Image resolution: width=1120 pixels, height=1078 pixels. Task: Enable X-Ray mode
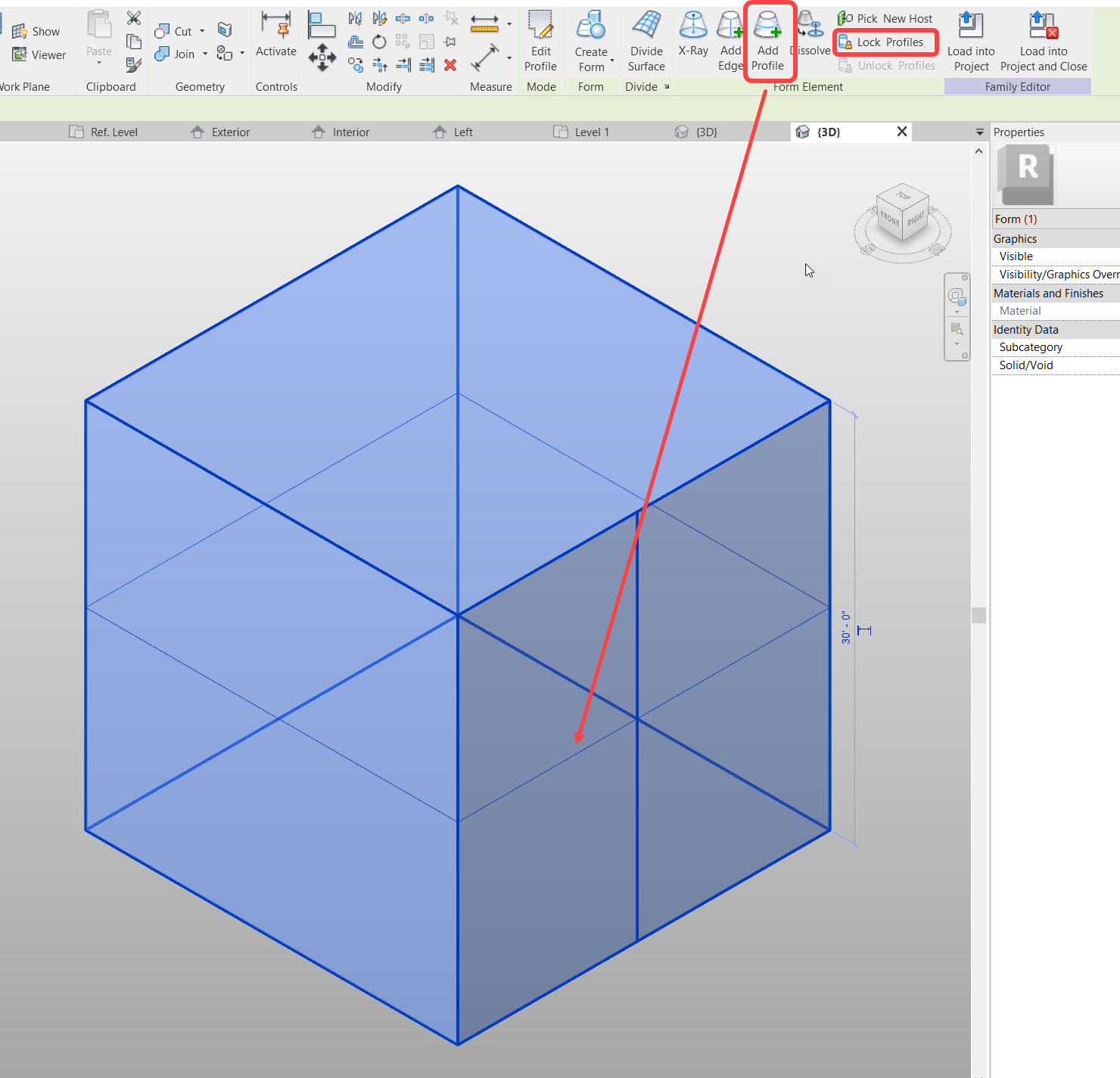pyautogui.click(x=692, y=34)
